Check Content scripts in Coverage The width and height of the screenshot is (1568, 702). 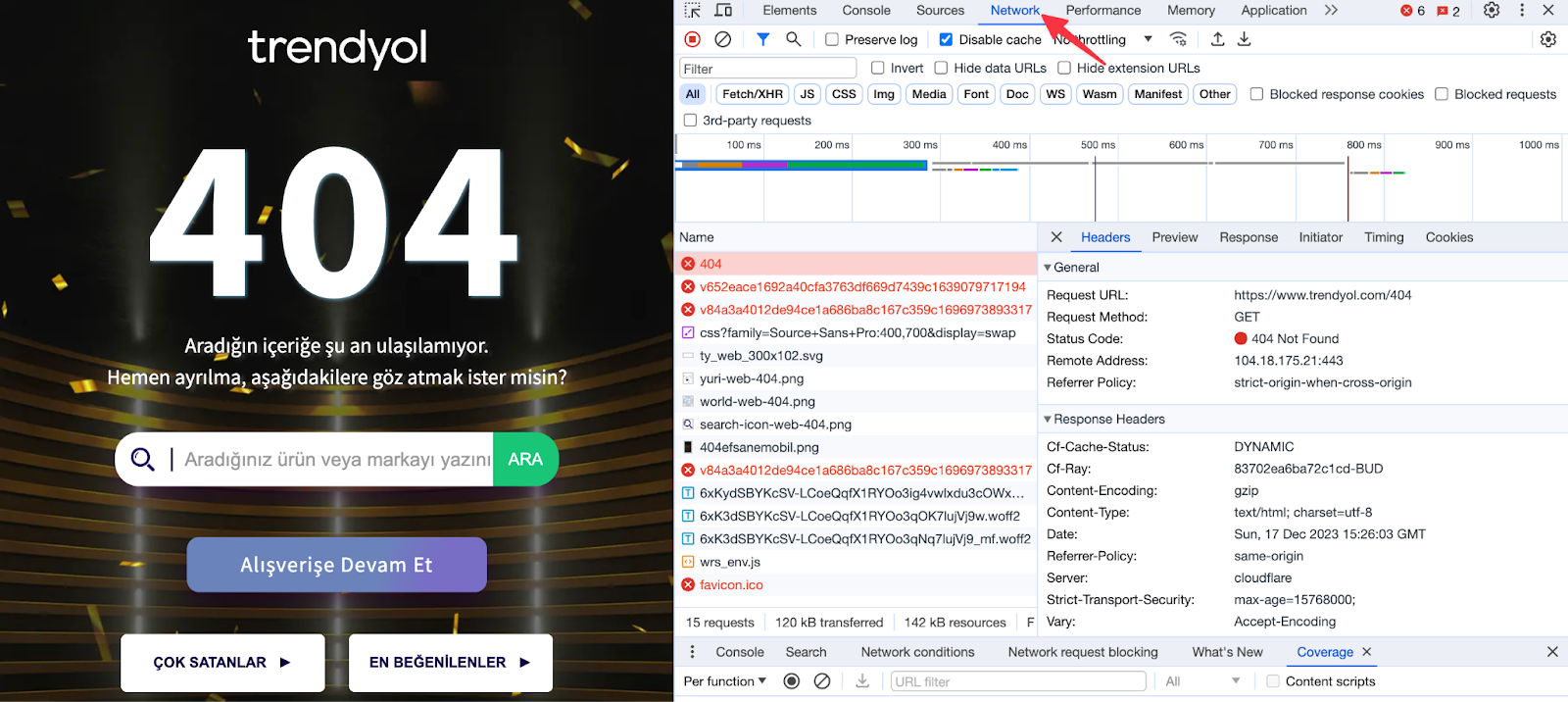1273,681
